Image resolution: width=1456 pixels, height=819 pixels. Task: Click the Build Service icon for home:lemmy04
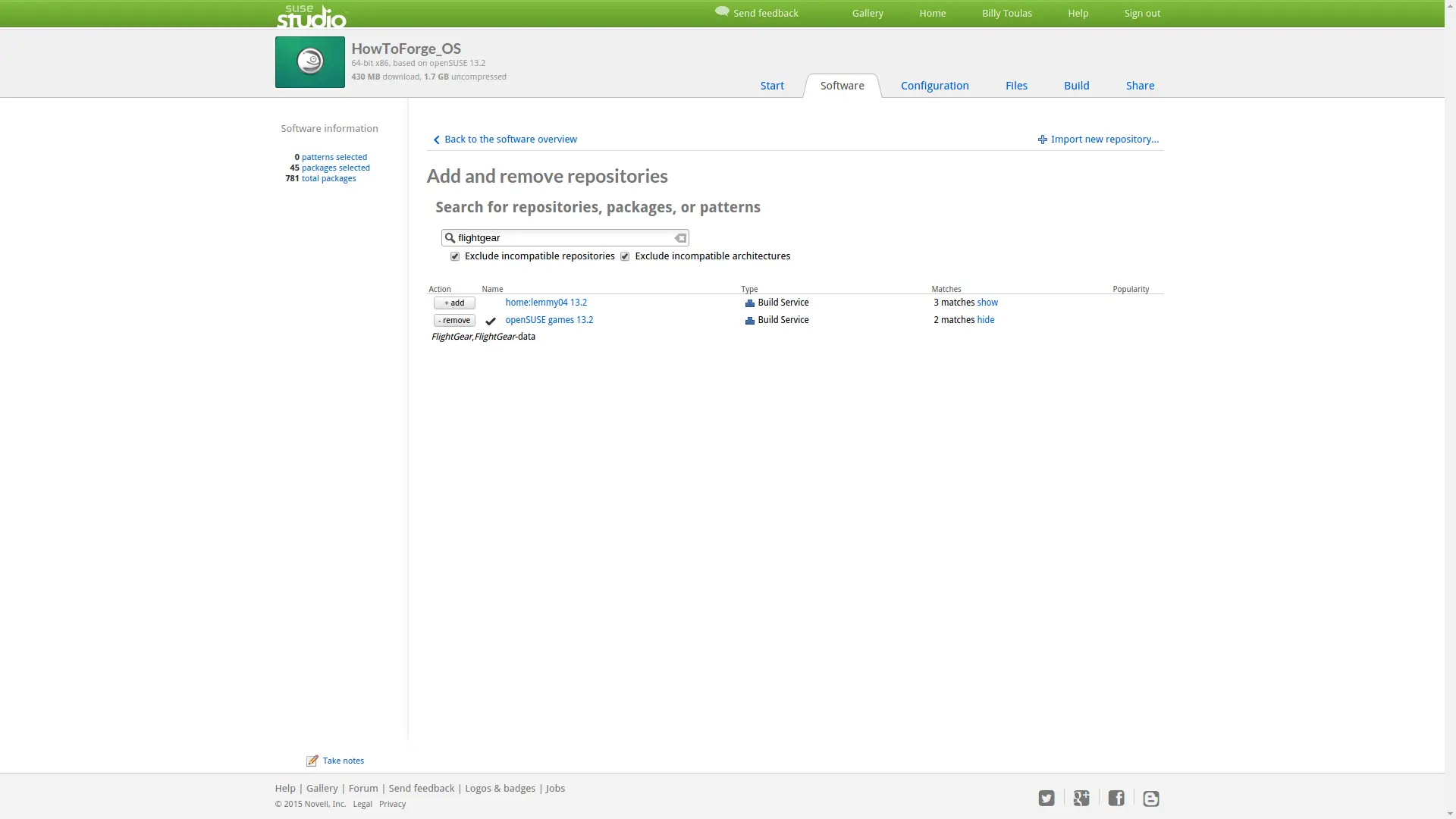tap(749, 303)
